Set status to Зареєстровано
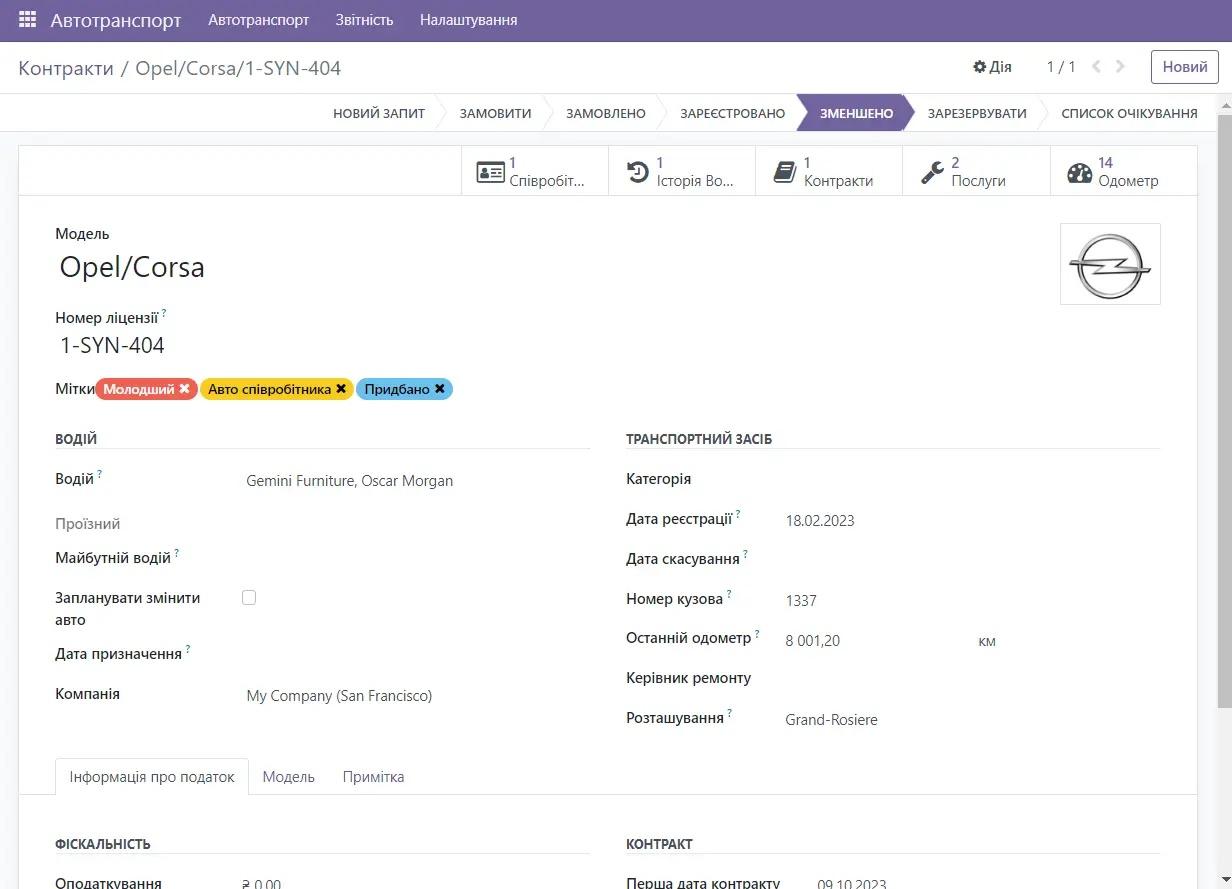The height and width of the screenshot is (889, 1232). tap(732, 113)
